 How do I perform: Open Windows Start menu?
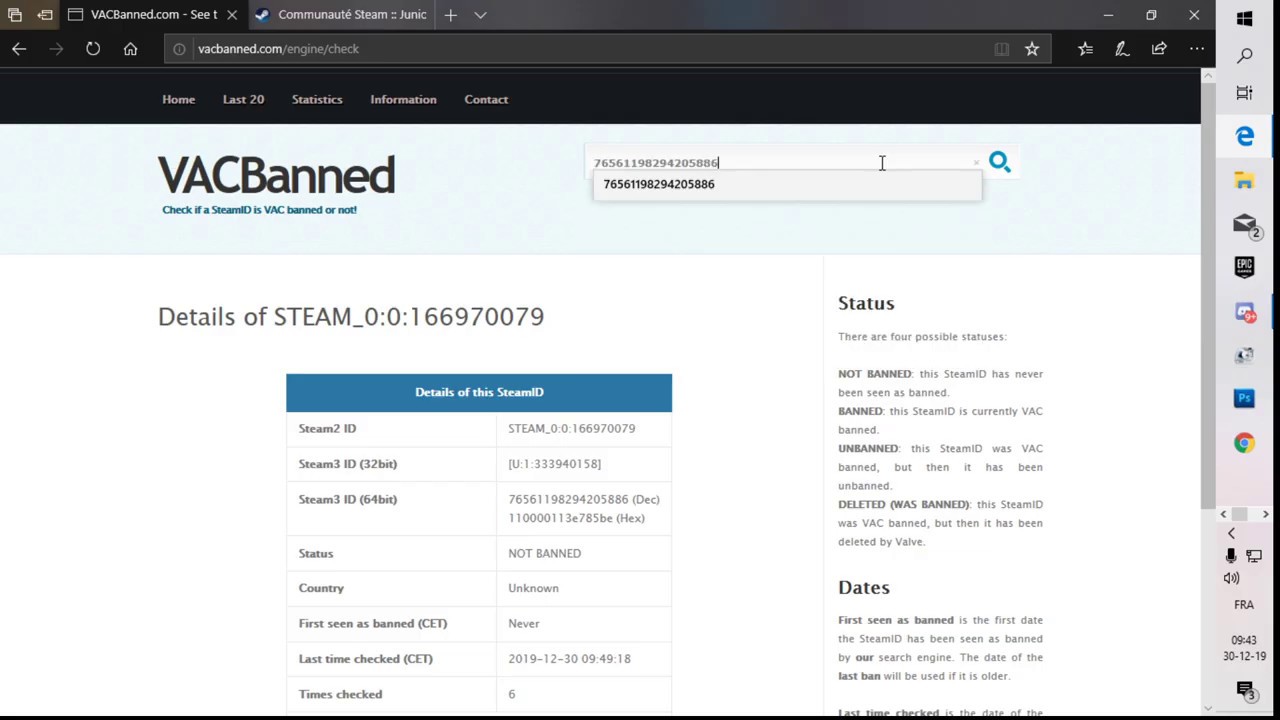click(x=1244, y=18)
